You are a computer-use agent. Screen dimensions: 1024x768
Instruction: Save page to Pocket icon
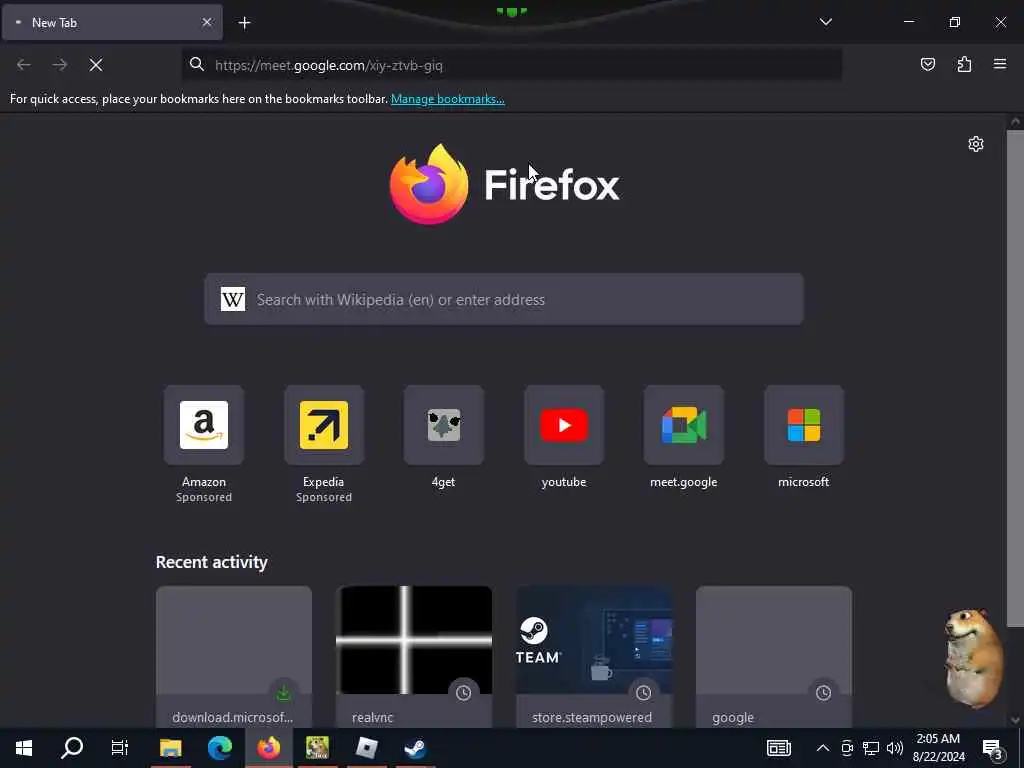pos(928,64)
